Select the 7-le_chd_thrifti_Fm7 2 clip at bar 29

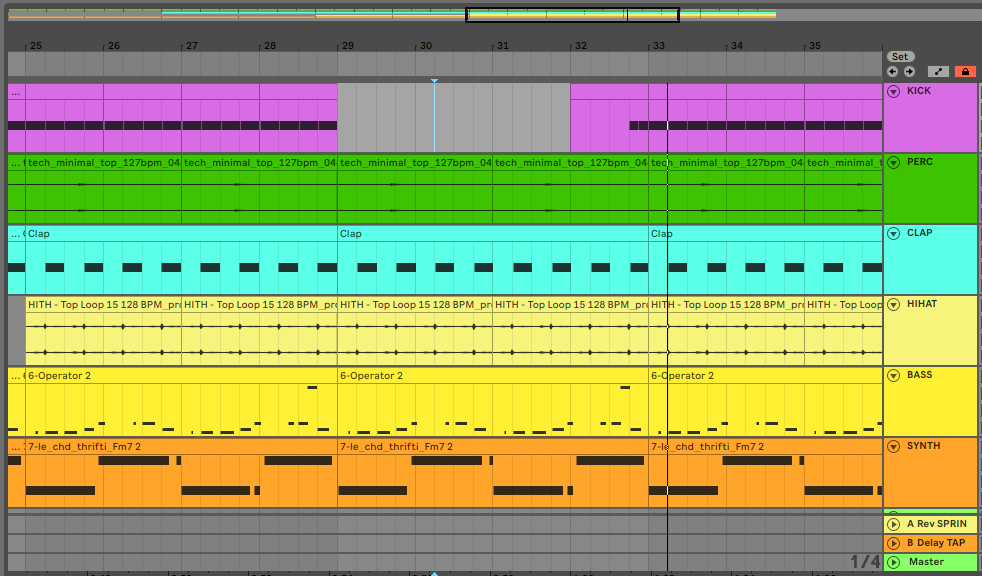pyautogui.click(x=493, y=446)
